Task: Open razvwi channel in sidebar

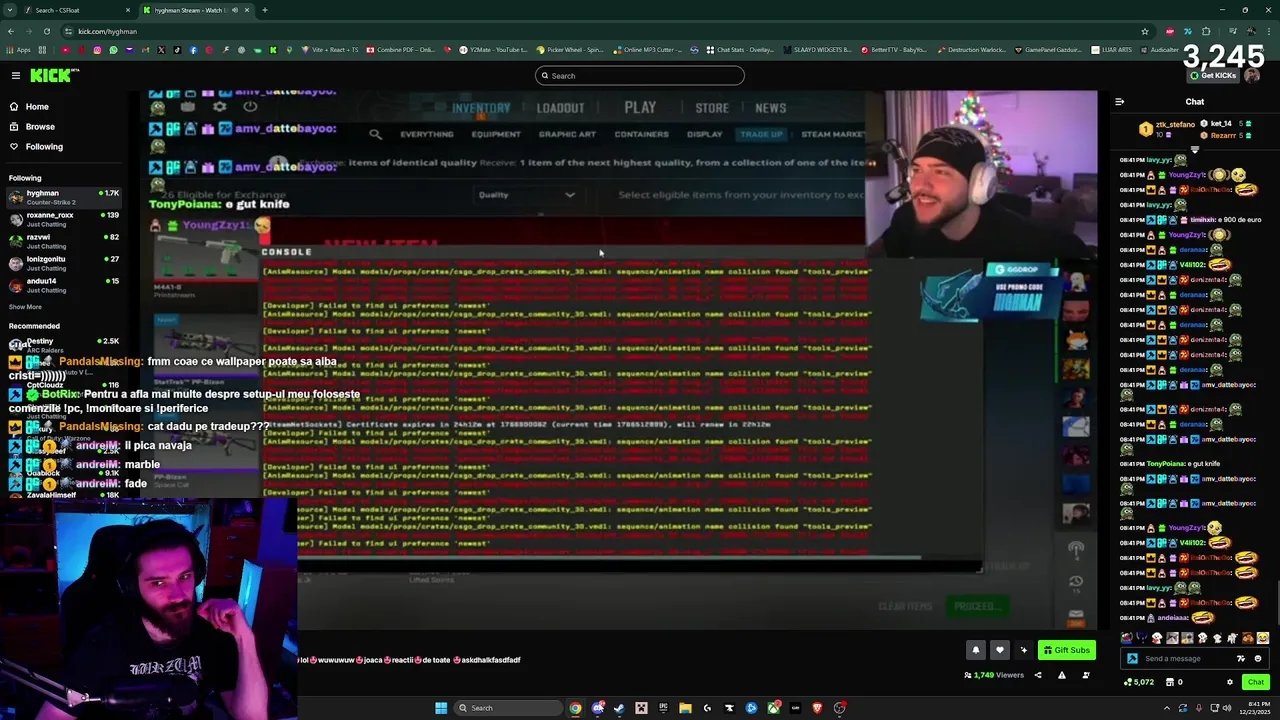Action: point(65,241)
